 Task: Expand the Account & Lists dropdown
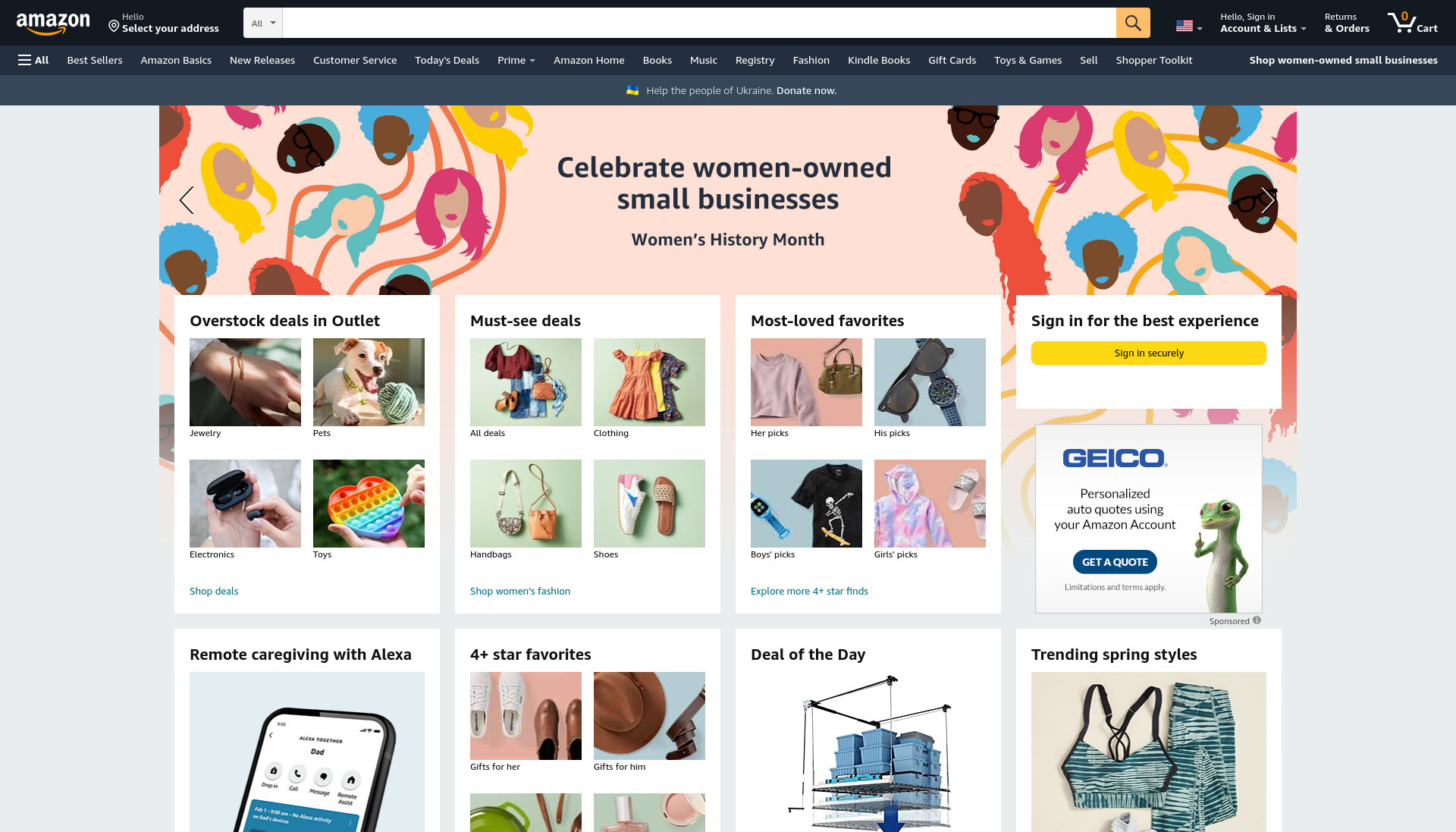click(x=1263, y=23)
